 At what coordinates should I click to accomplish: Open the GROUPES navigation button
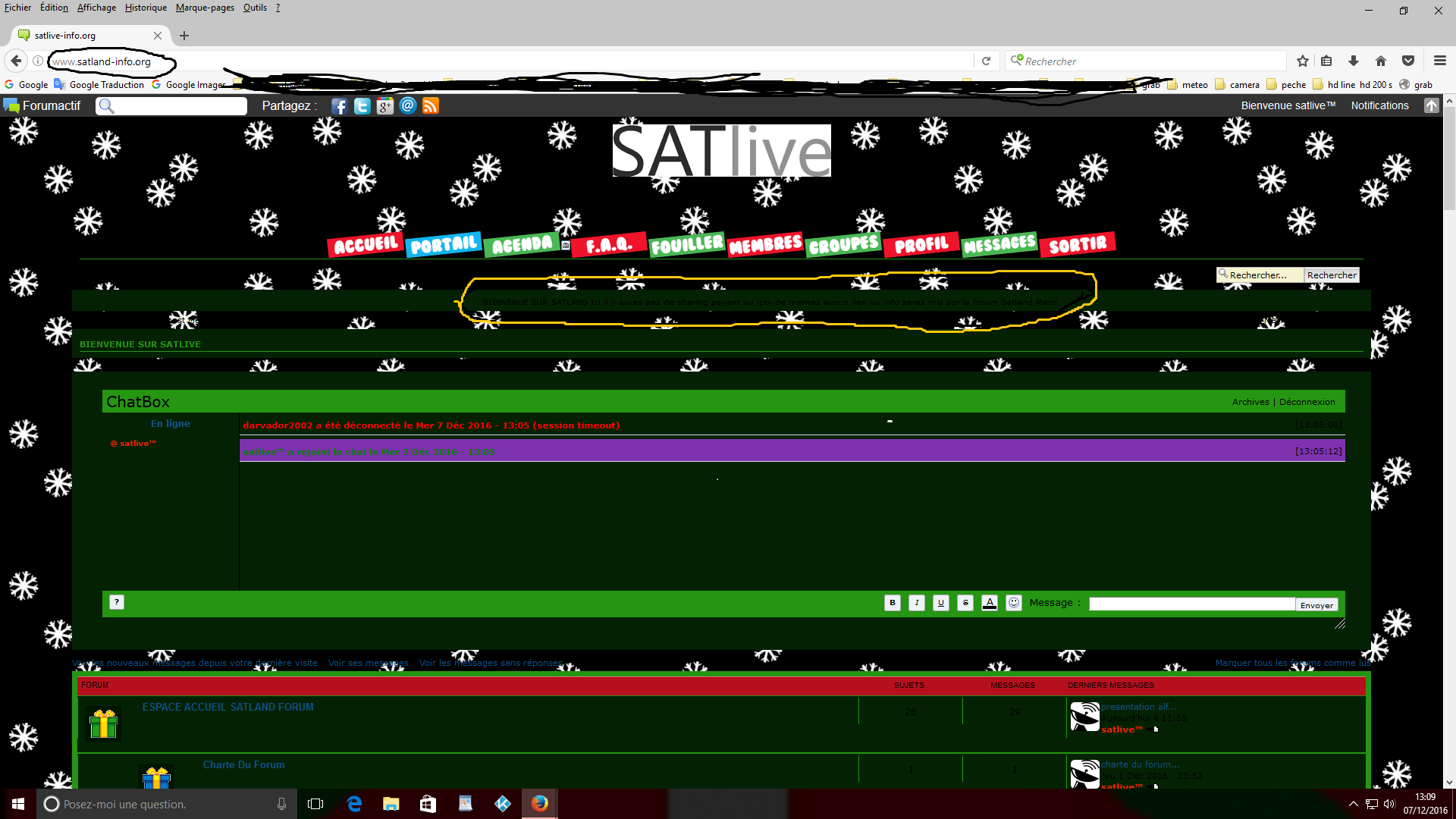[843, 245]
